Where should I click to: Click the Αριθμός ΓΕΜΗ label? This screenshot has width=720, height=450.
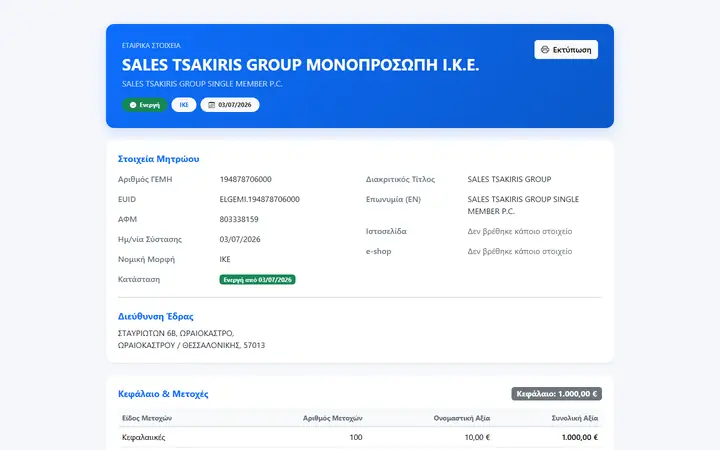(x=145, y=179)
